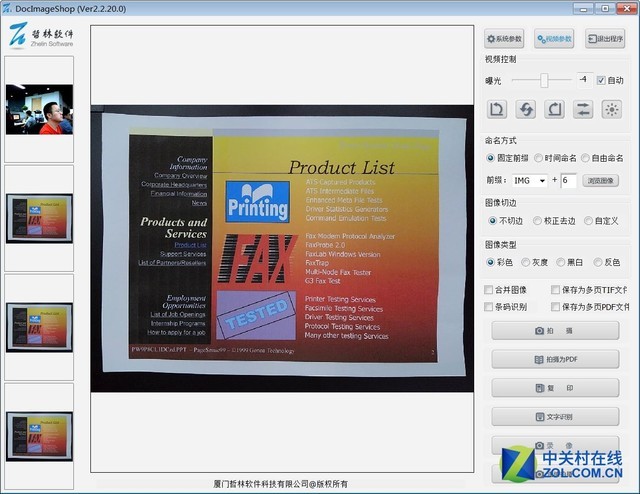Enable the 合并图像 merge images checkbox

click(x=490, y=290)
